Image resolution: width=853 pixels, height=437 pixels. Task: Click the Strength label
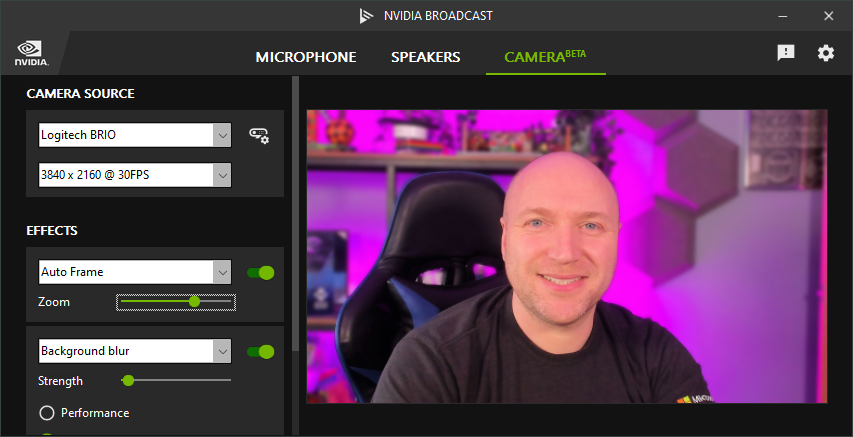60,381
